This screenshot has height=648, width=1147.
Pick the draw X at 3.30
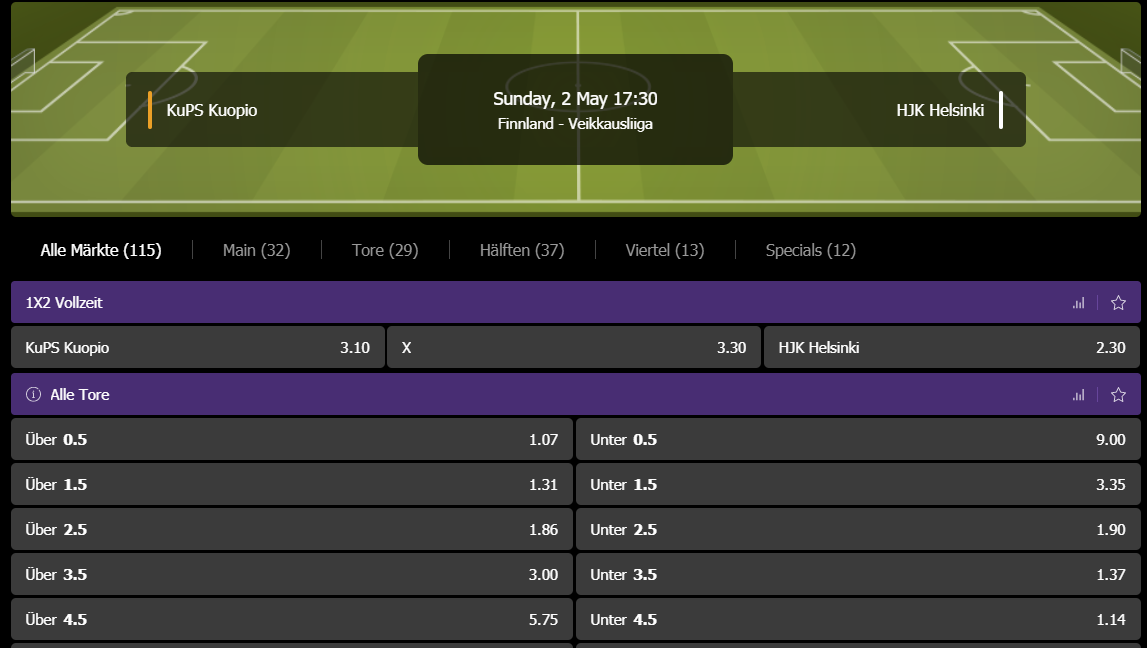coord(573,348)
